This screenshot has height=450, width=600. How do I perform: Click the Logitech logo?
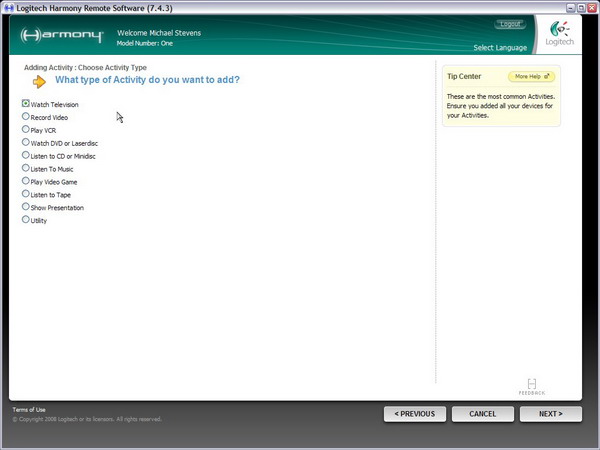coord(559,34)
